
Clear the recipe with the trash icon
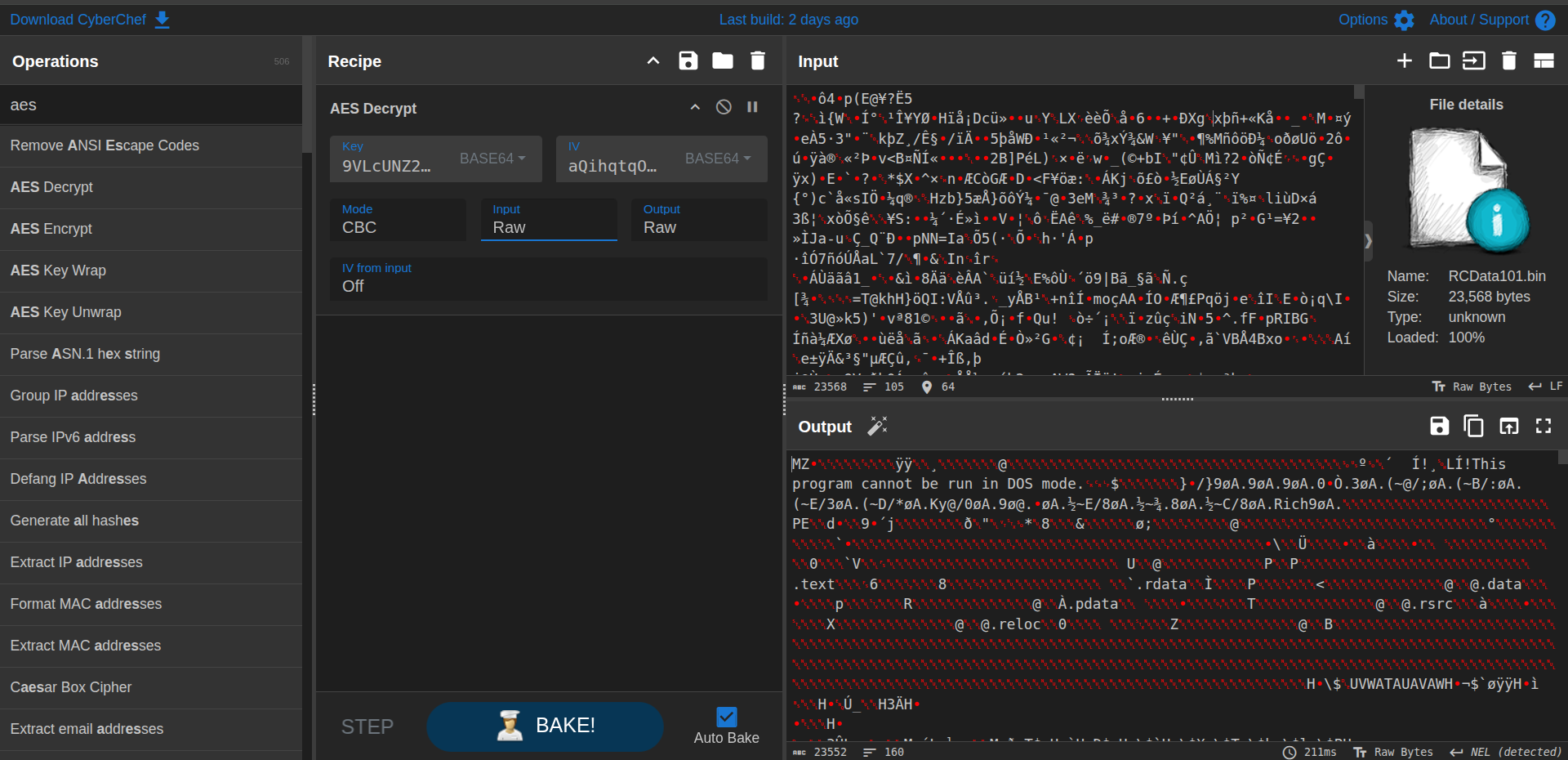click(758, 60)
